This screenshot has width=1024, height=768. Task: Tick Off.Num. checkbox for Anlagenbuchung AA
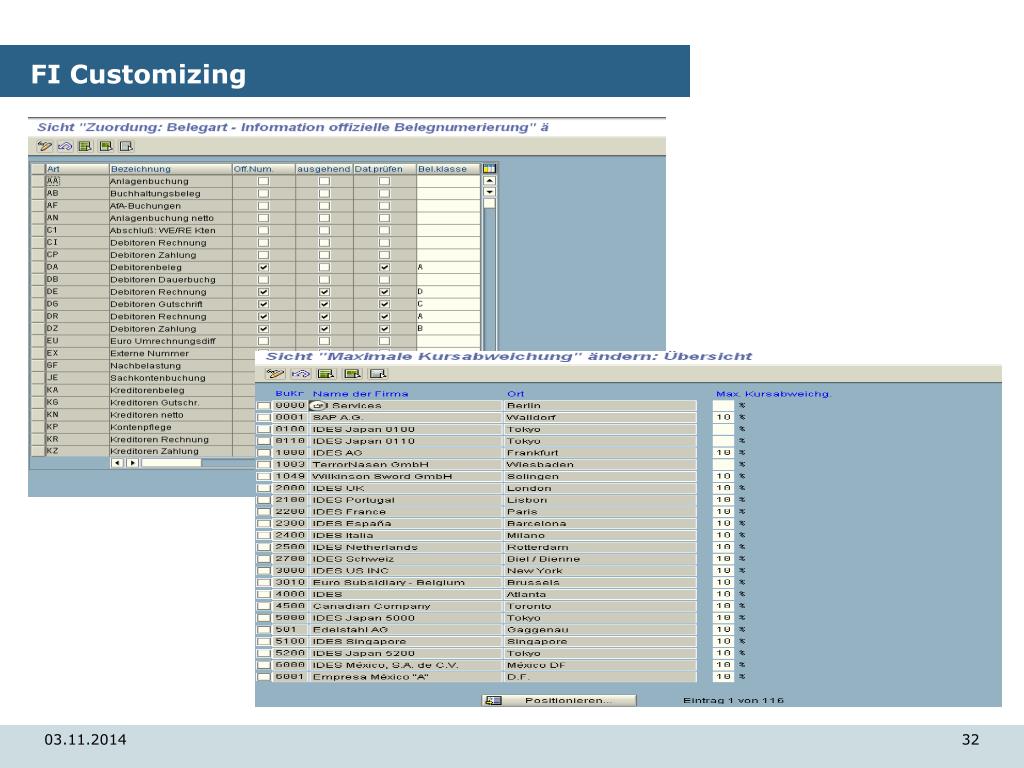click(x=263, y=182)
